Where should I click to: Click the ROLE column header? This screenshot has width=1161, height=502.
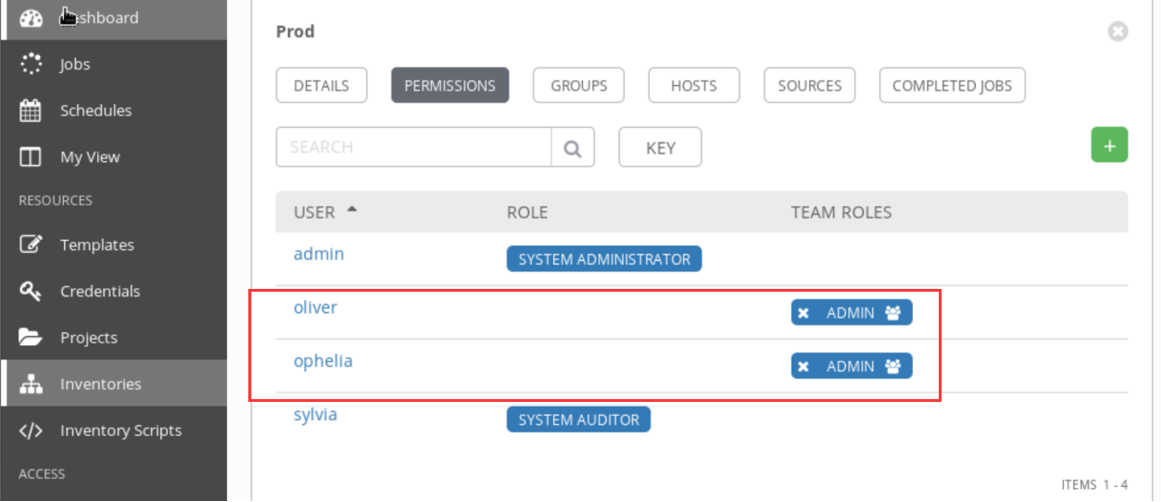coord(527,213)
